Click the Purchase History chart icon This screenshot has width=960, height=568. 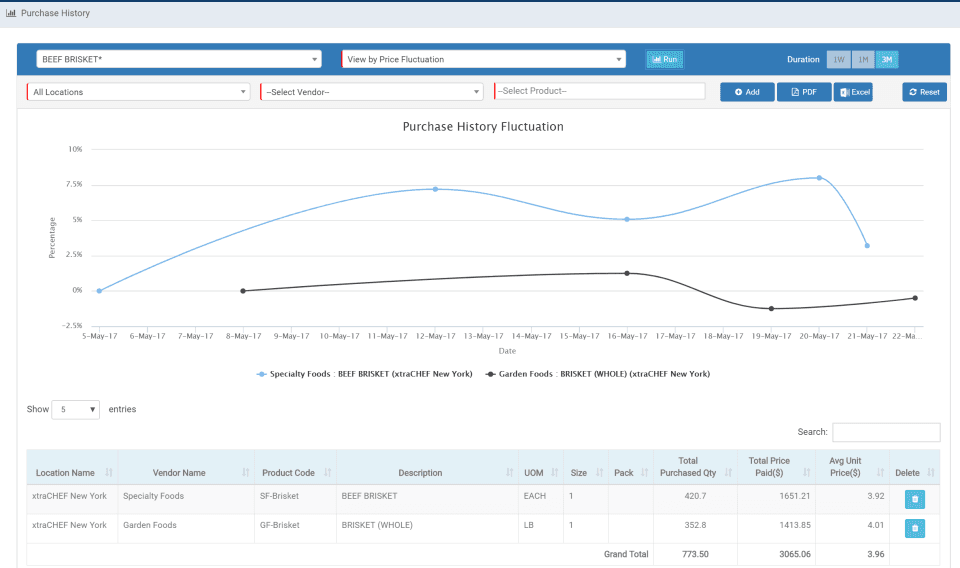(x=11, y=13)
